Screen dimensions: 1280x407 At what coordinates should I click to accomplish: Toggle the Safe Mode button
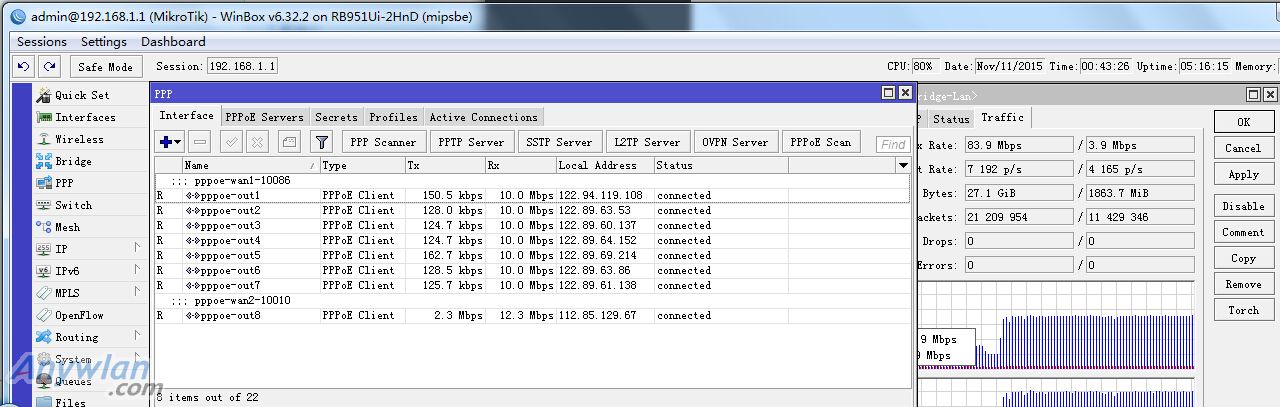(x=105, y=67)
